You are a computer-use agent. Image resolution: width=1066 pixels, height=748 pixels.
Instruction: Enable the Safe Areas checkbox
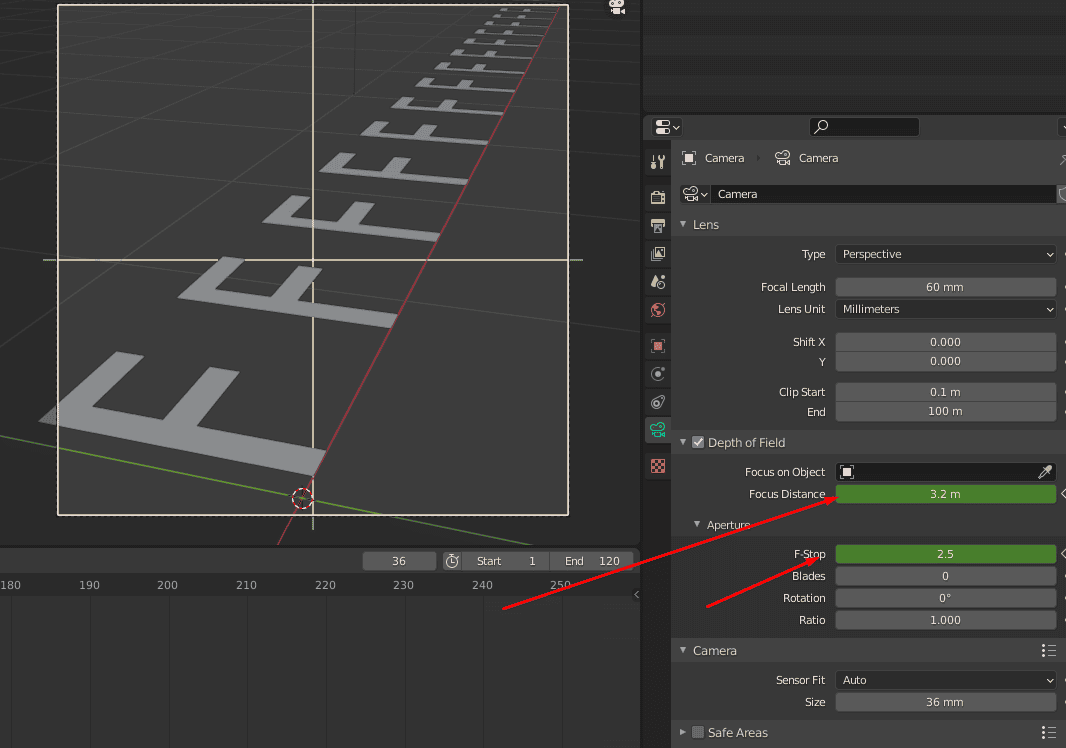point(698,732)
